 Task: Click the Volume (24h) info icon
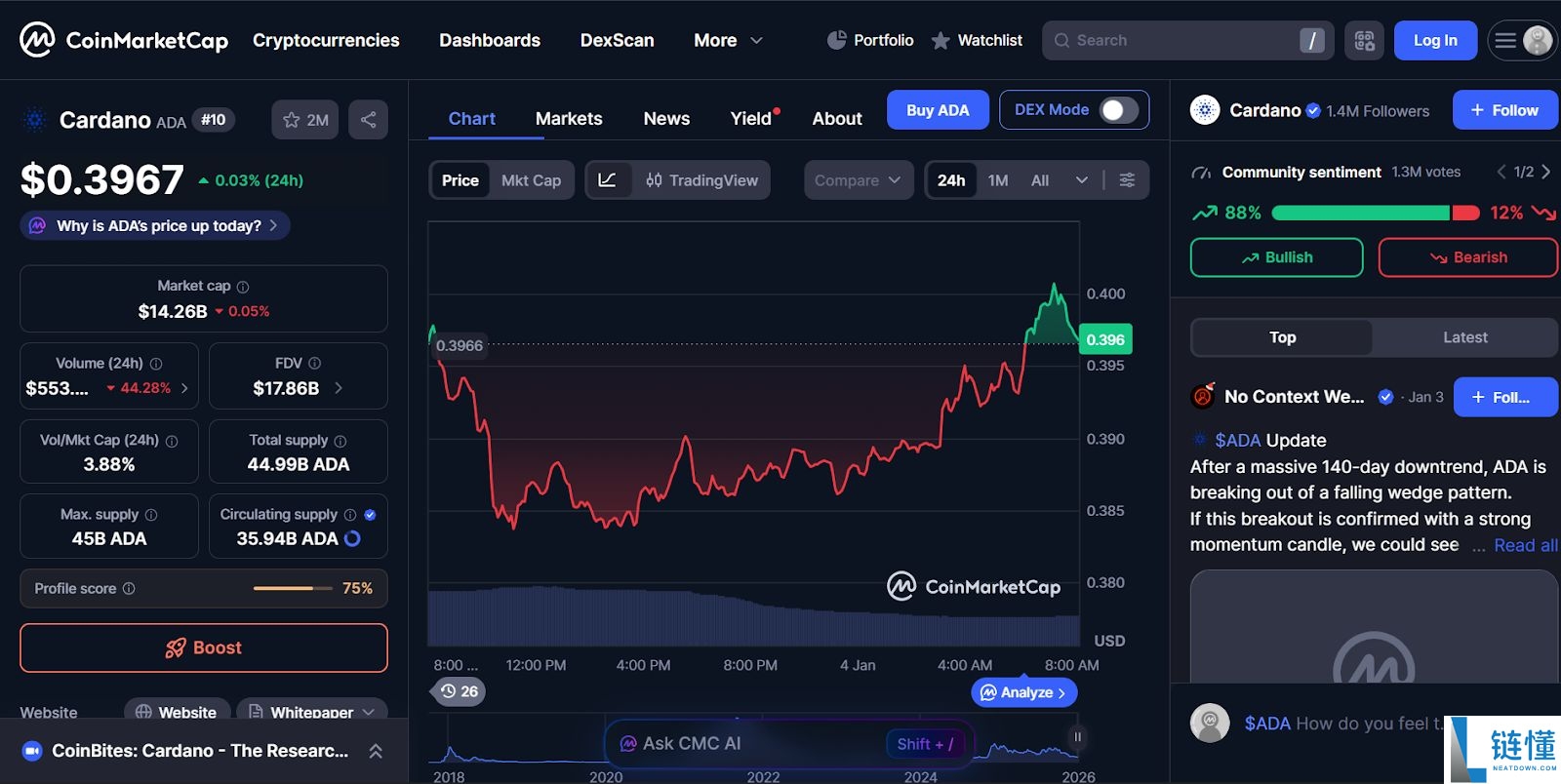pos(156,364)
